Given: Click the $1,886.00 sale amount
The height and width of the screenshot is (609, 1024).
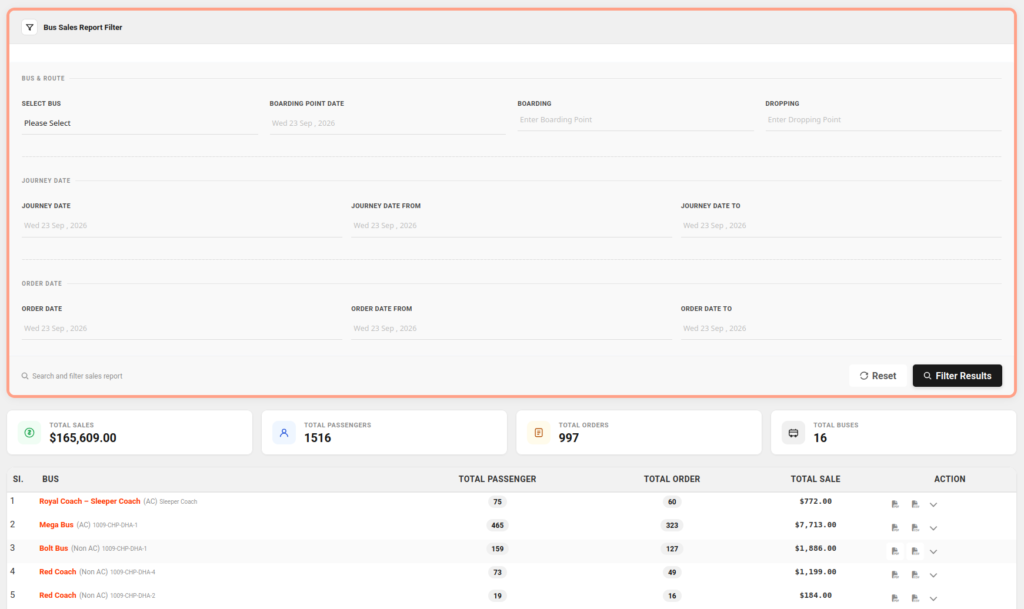Looking at the screenshot, I should click(x=815, y=548).
